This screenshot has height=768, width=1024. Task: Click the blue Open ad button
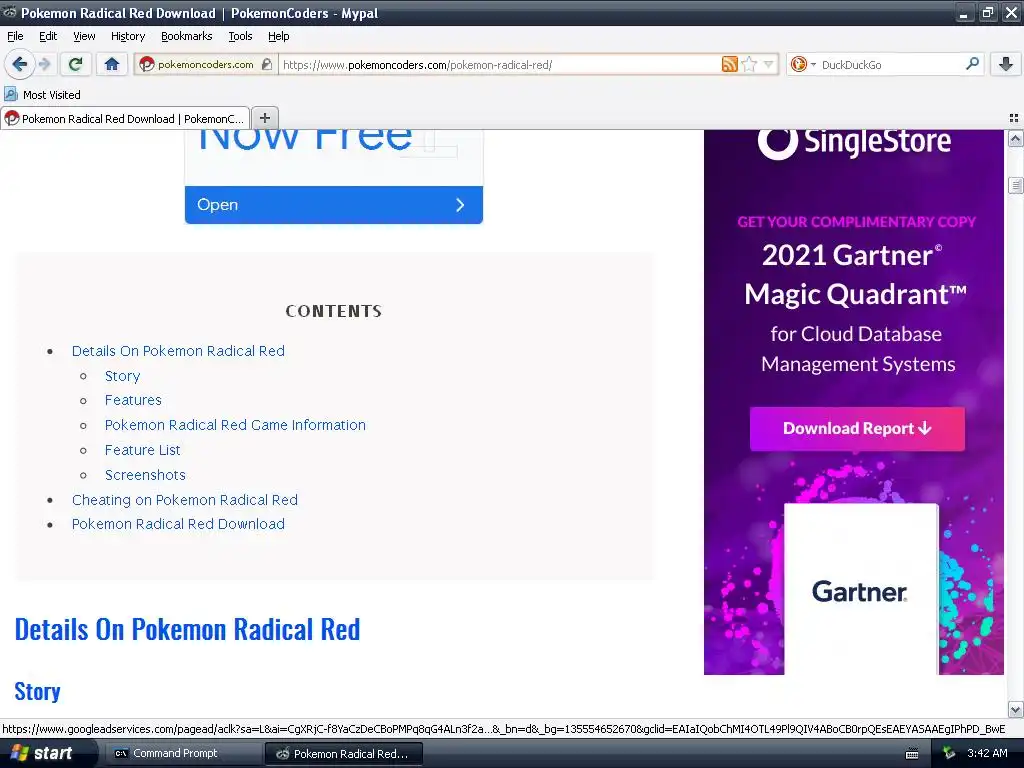click(334, 205)
